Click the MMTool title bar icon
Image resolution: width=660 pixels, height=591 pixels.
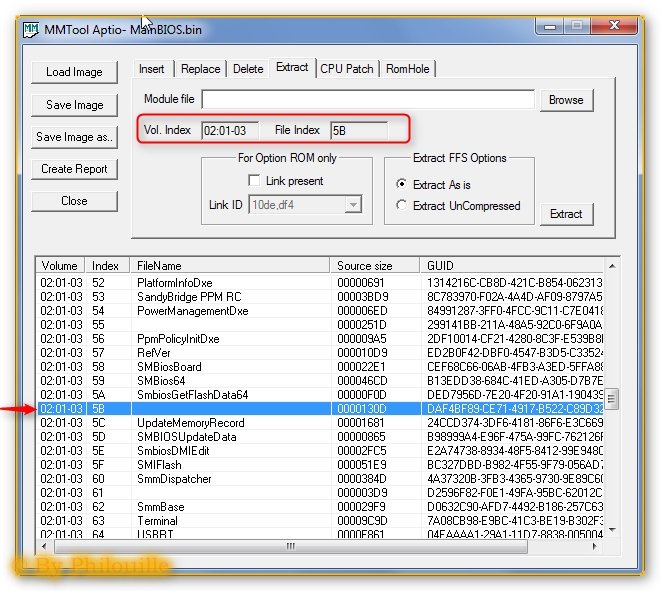click(x=30, y=29)
